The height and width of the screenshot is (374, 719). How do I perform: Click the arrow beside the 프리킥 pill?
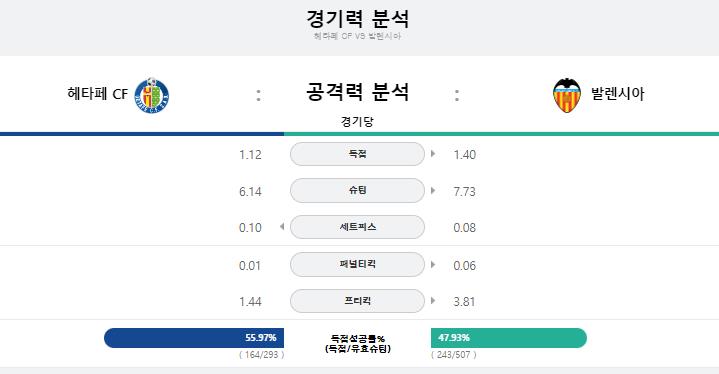click(433, 301)
